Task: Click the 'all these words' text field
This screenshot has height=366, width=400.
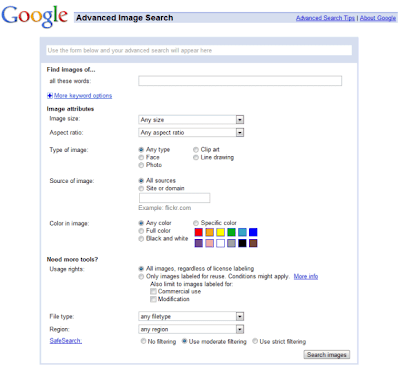Action: pos(240,81)
